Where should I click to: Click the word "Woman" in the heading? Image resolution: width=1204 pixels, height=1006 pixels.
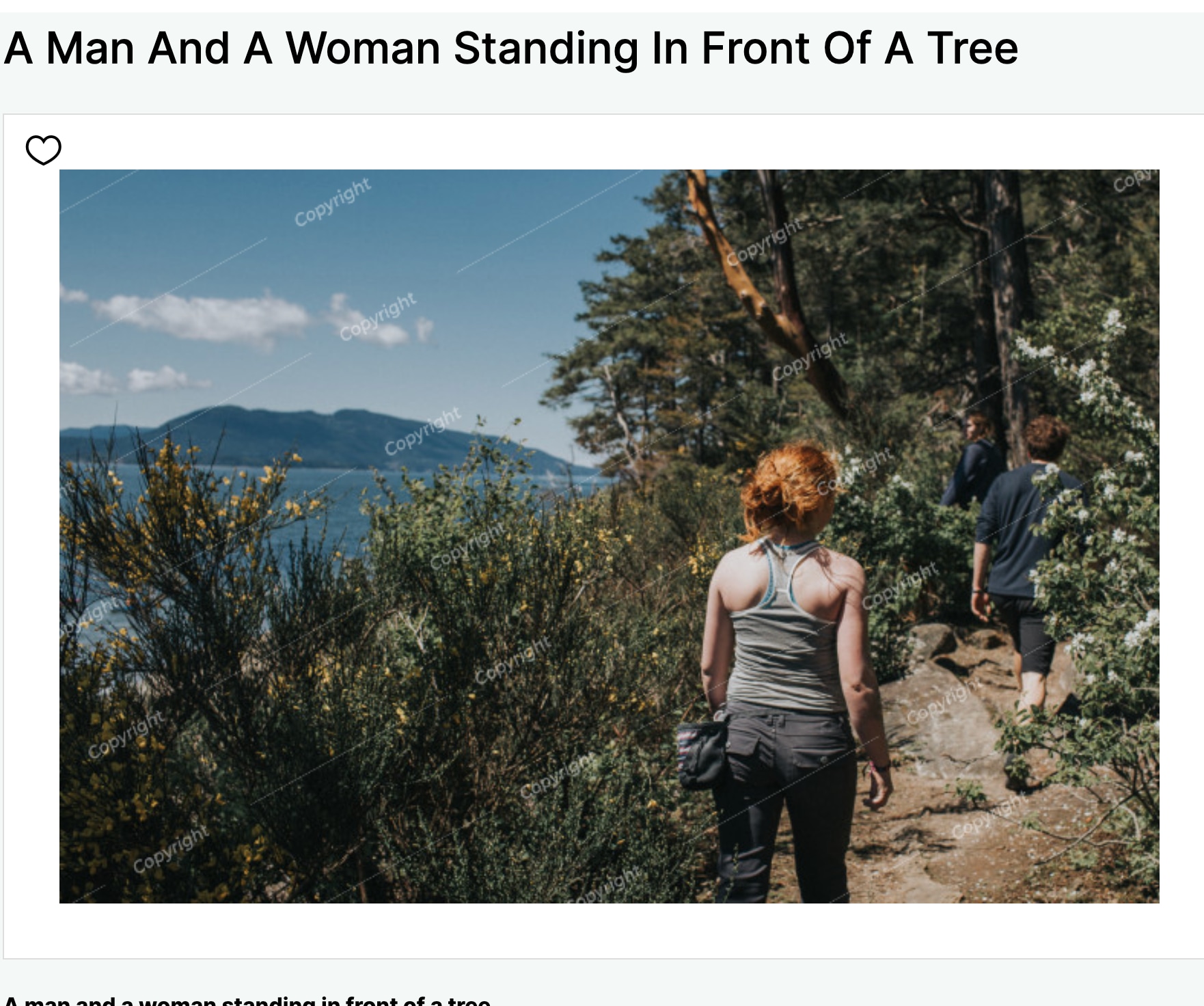pyautogui.click(x=363, y=49)
